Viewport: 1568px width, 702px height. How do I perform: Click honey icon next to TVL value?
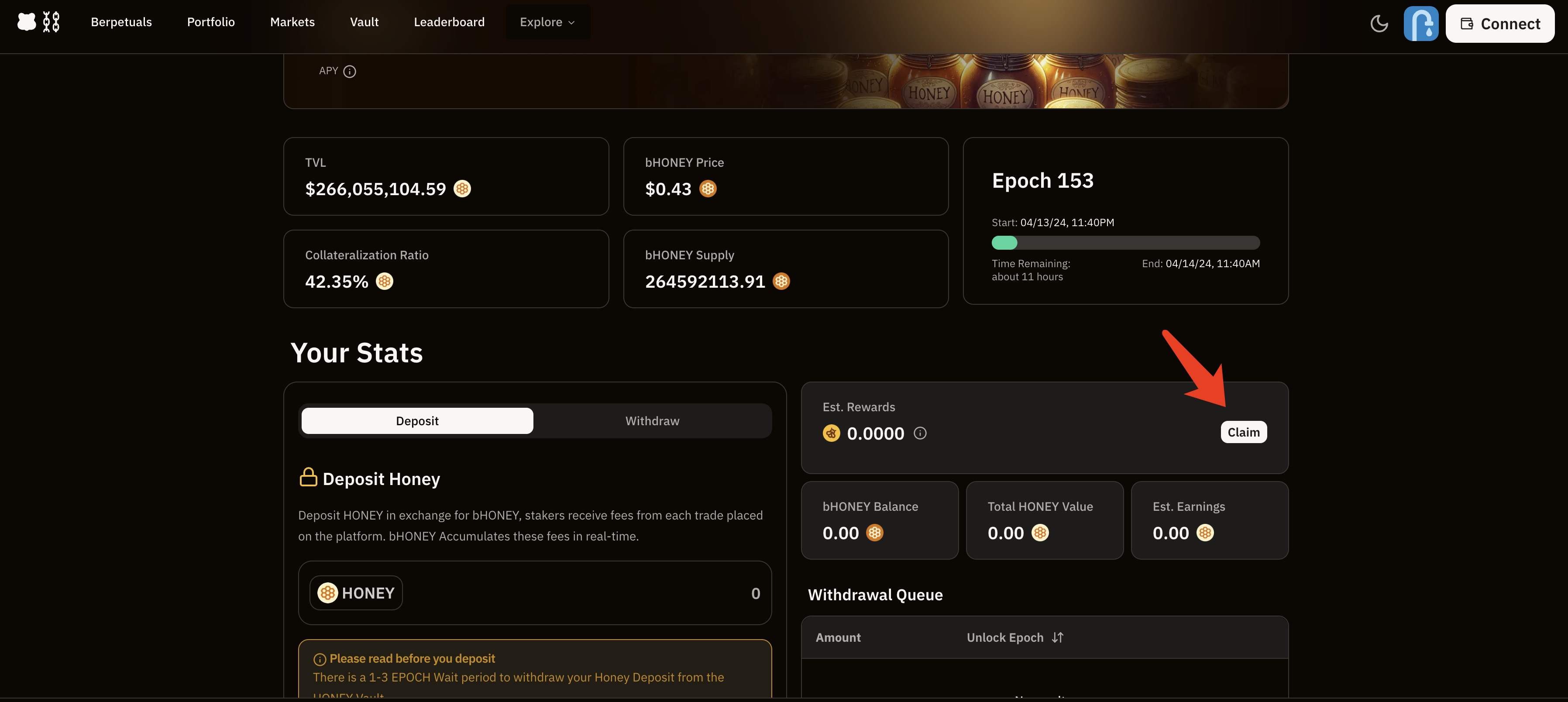coord(462,189)
